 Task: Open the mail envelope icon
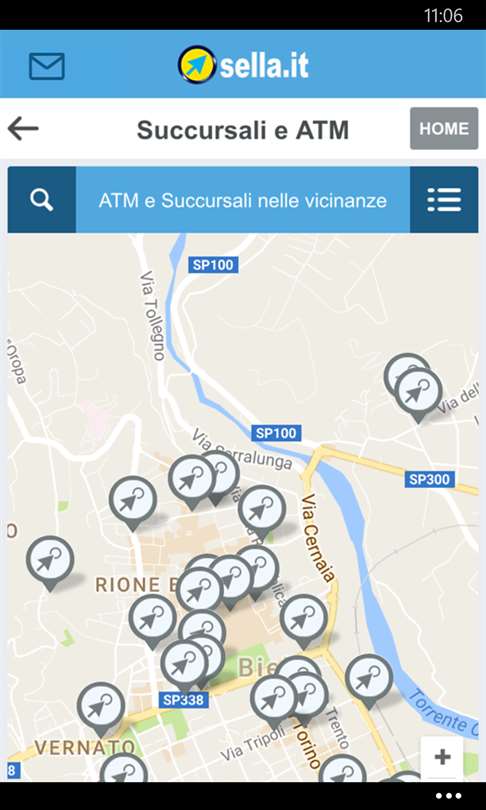46,66
